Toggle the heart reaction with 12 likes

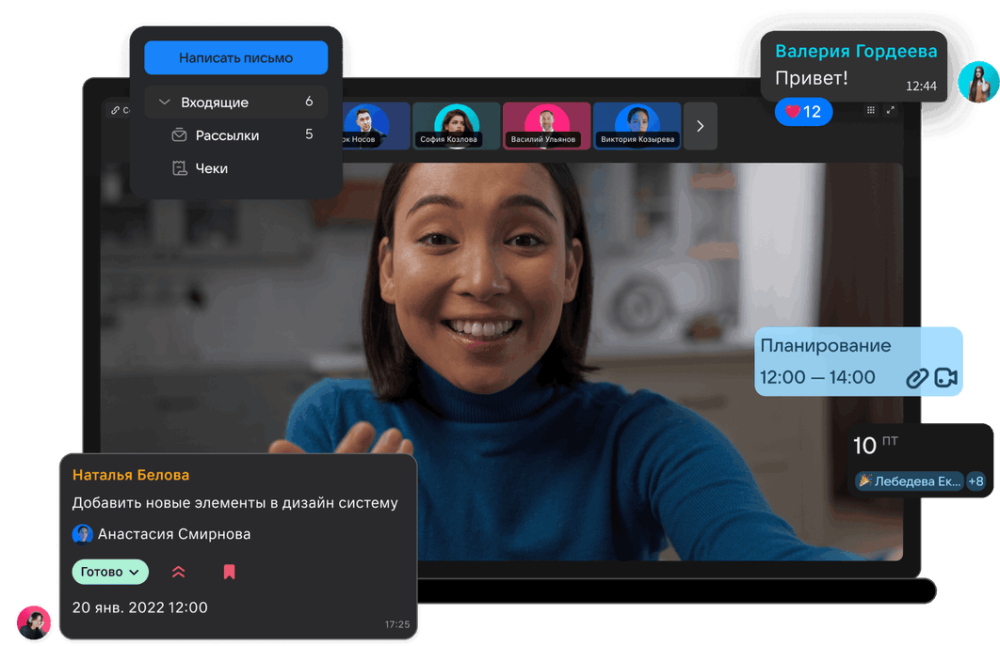(803, 112)
